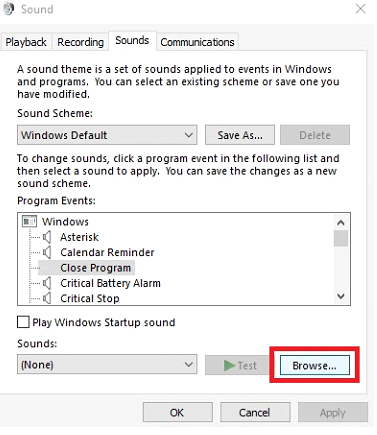Click the event list scroll up arrow
Image resolution: width=377 pixels, height=435 pixels.
pyautogui.click(x=341, y=222)
